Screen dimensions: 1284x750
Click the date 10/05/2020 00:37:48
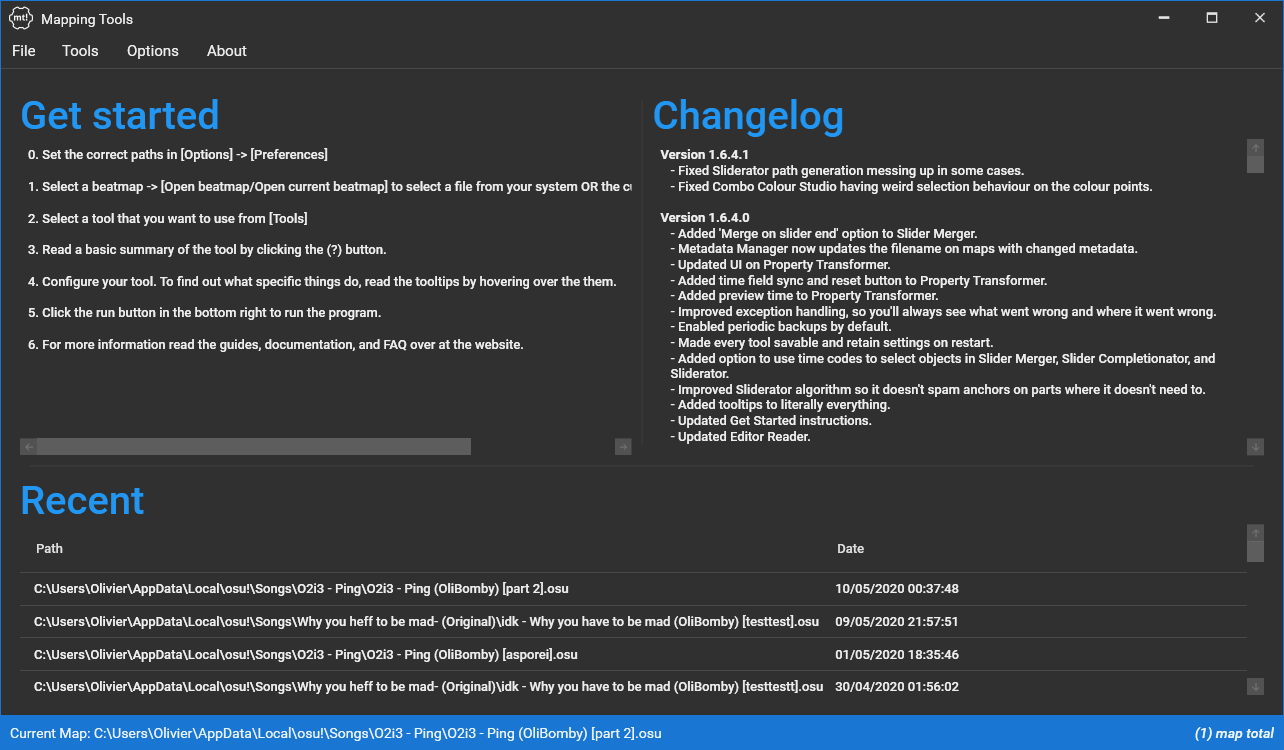[x=897, y=589]
